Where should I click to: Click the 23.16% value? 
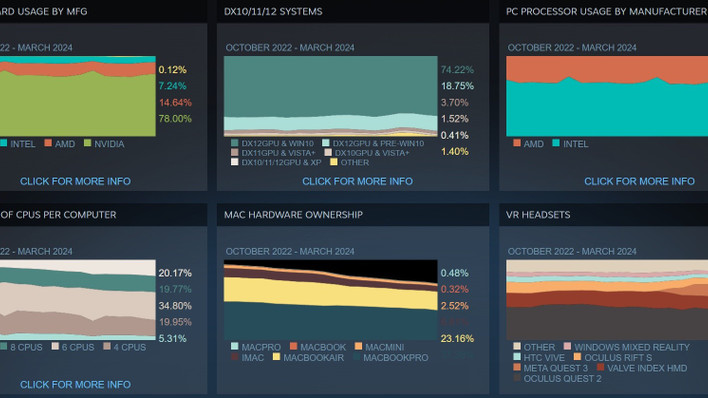(x=457, y=338)
